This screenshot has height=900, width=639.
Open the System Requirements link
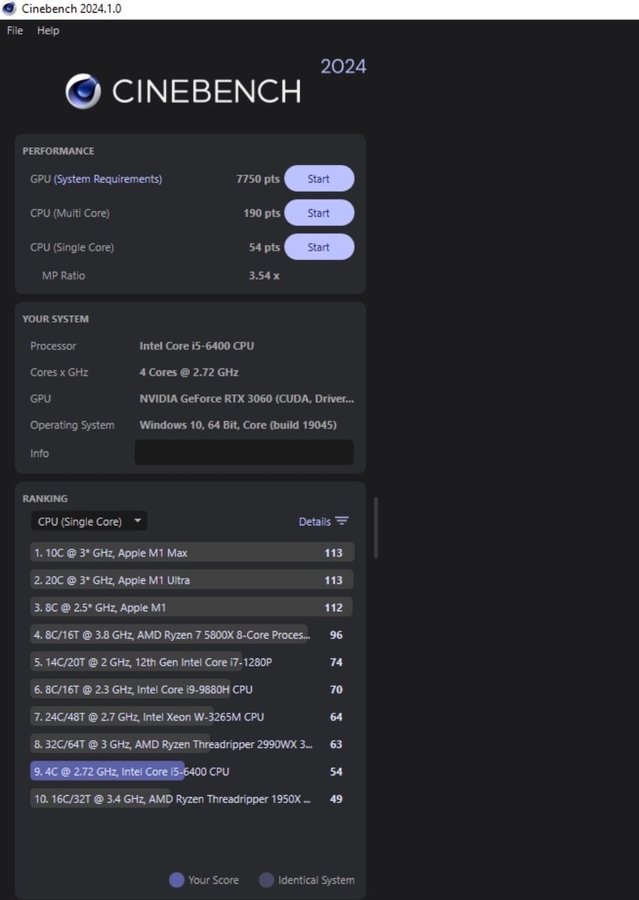108,179
